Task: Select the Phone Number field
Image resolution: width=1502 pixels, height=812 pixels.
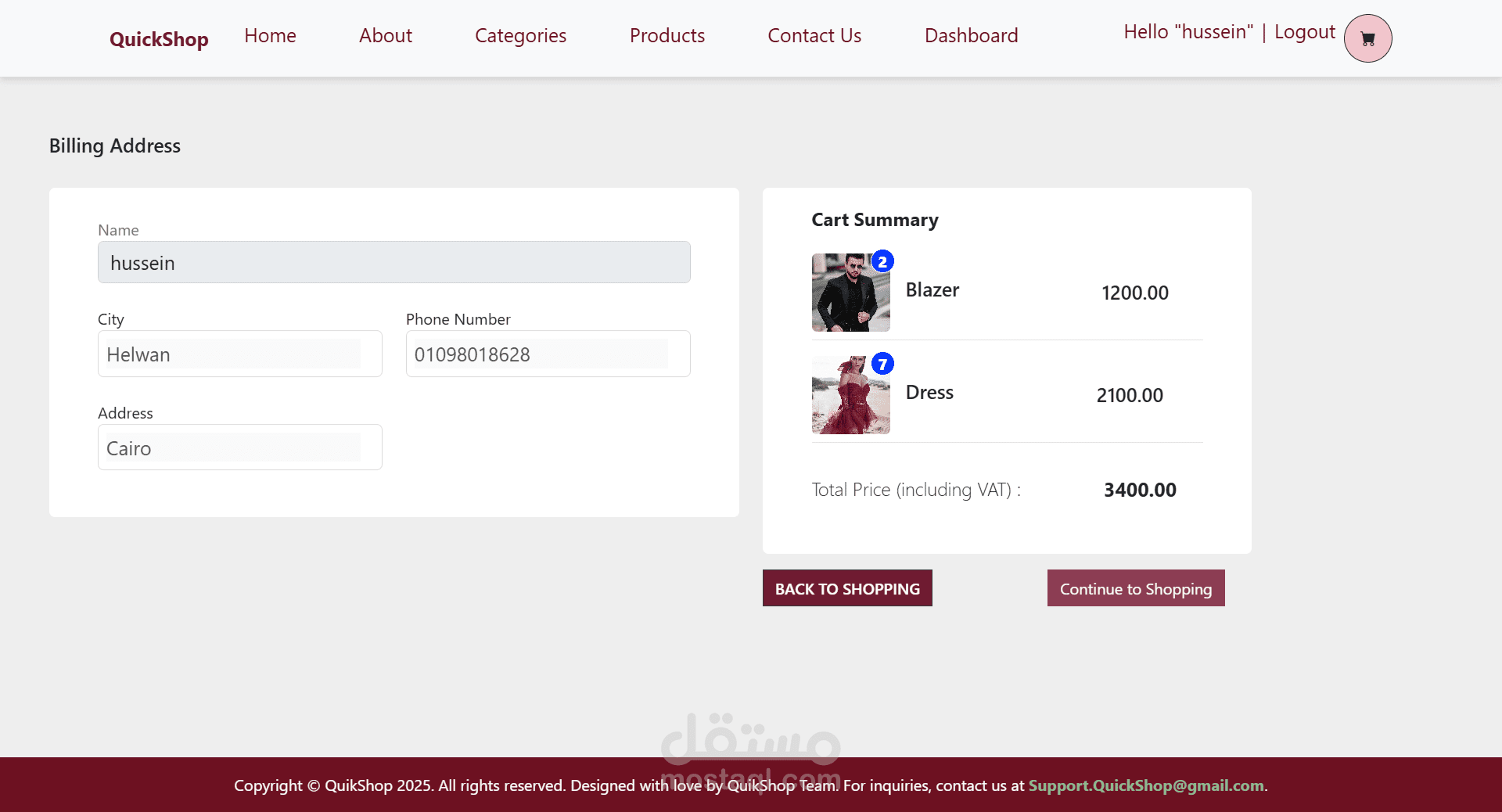Action: pos(548,354)
